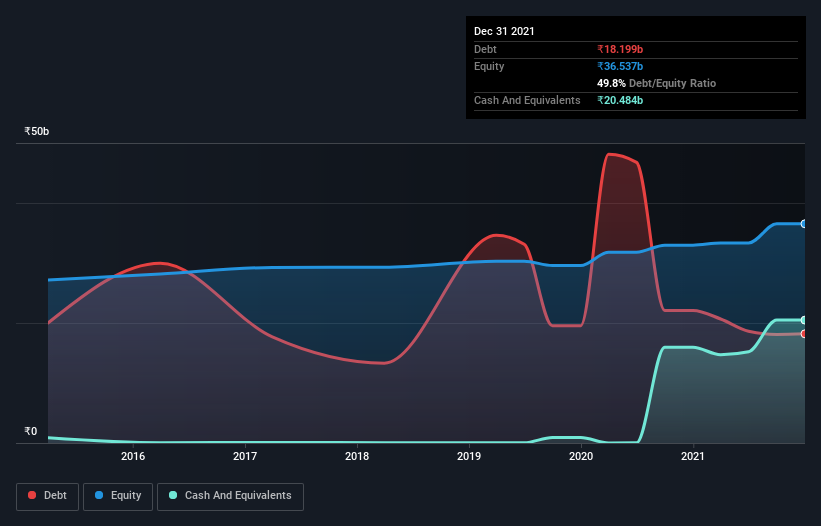Click the 2020 x-axis label
821x526 pixels.
click(581, 456)
